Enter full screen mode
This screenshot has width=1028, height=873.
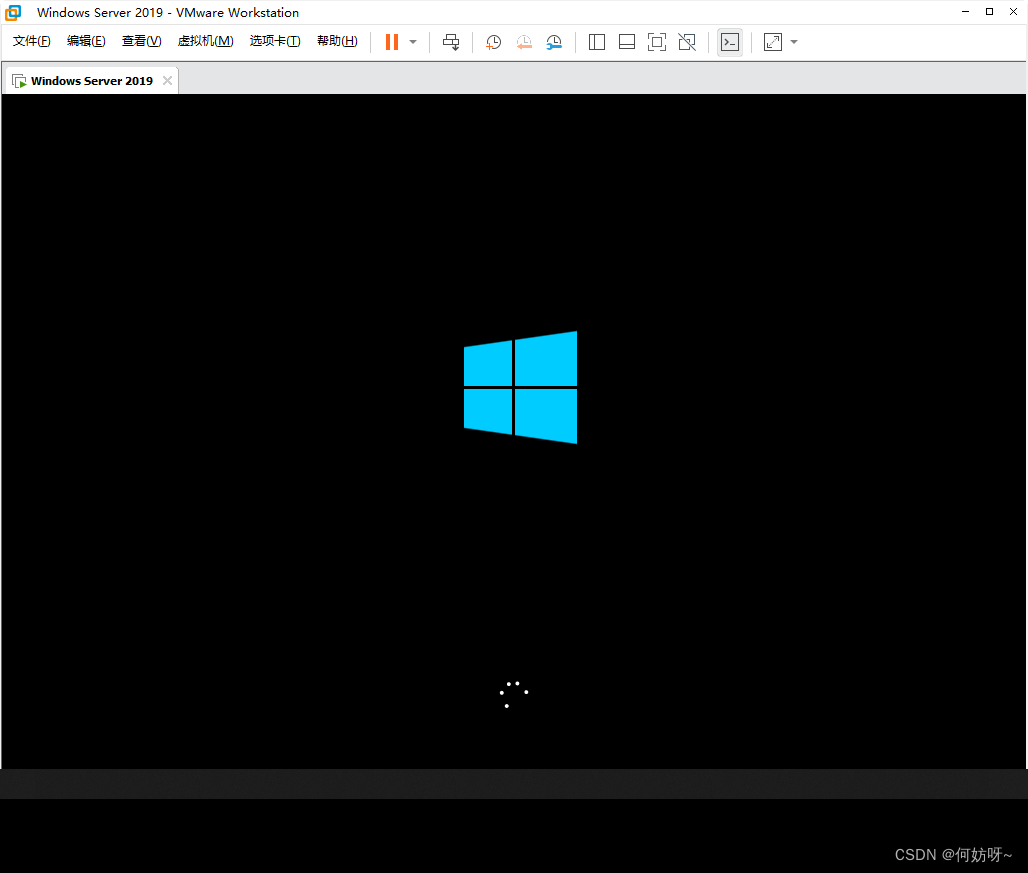point(657,42)
